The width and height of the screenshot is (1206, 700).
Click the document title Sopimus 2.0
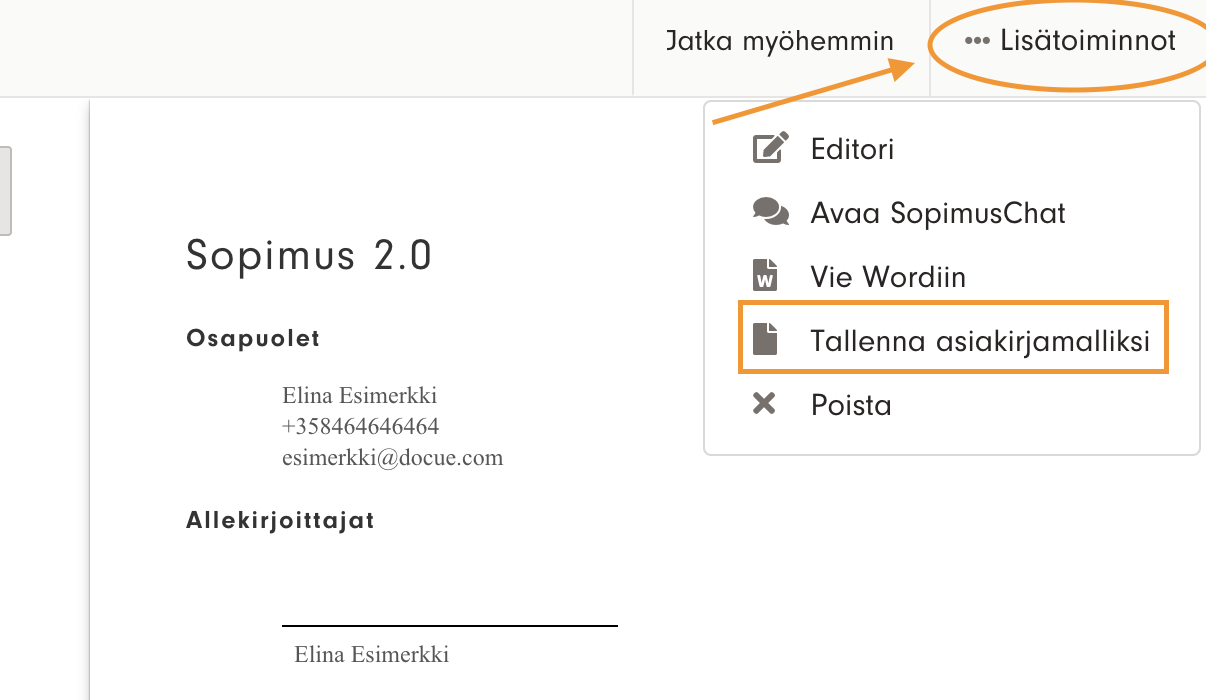coord(309,257)
